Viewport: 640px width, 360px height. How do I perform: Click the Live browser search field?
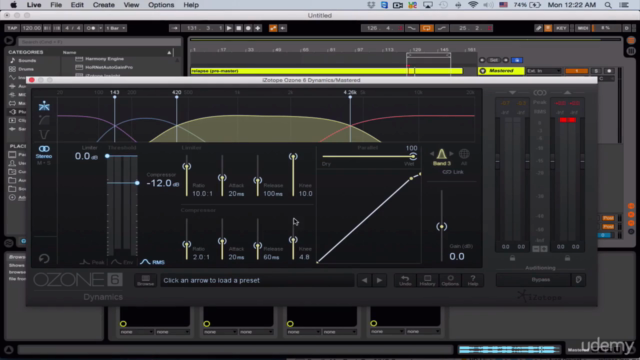(x=99, y=42)
